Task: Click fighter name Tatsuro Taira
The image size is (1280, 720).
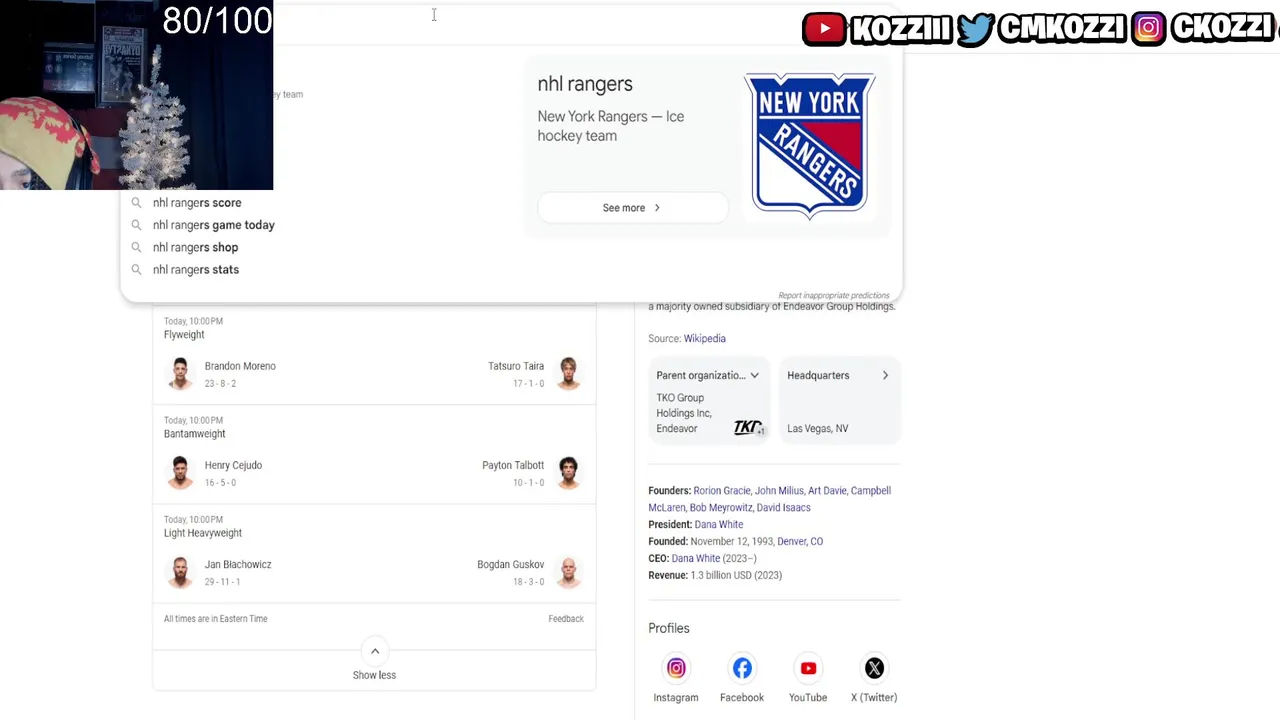Action: point(516,366)
